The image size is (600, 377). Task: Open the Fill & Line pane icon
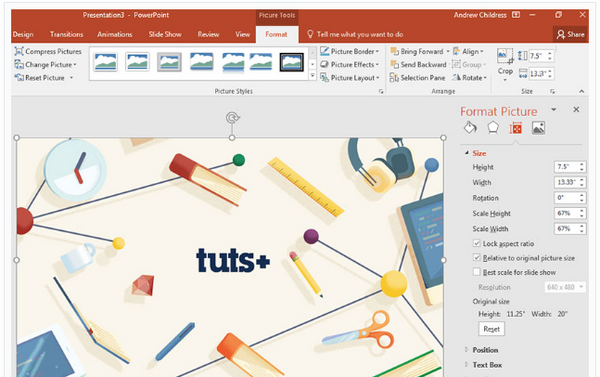pyautogui.click(x=470, y=127)
